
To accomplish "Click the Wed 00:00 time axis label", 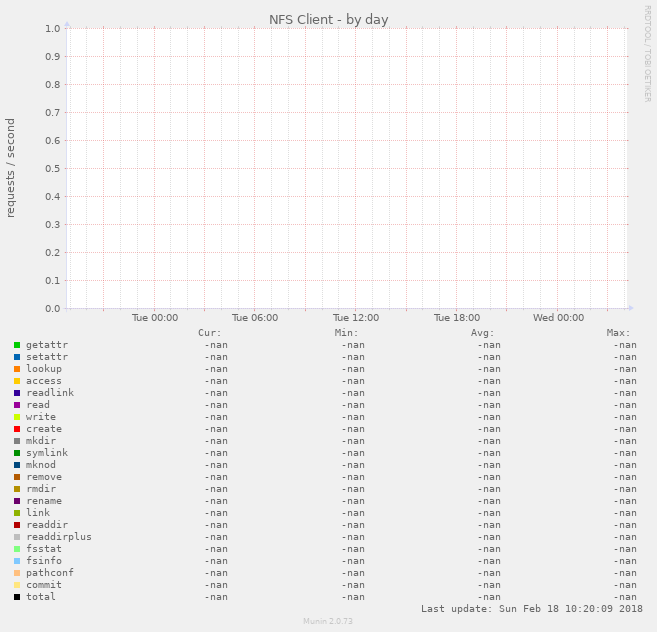I will [x=558, y=318].
